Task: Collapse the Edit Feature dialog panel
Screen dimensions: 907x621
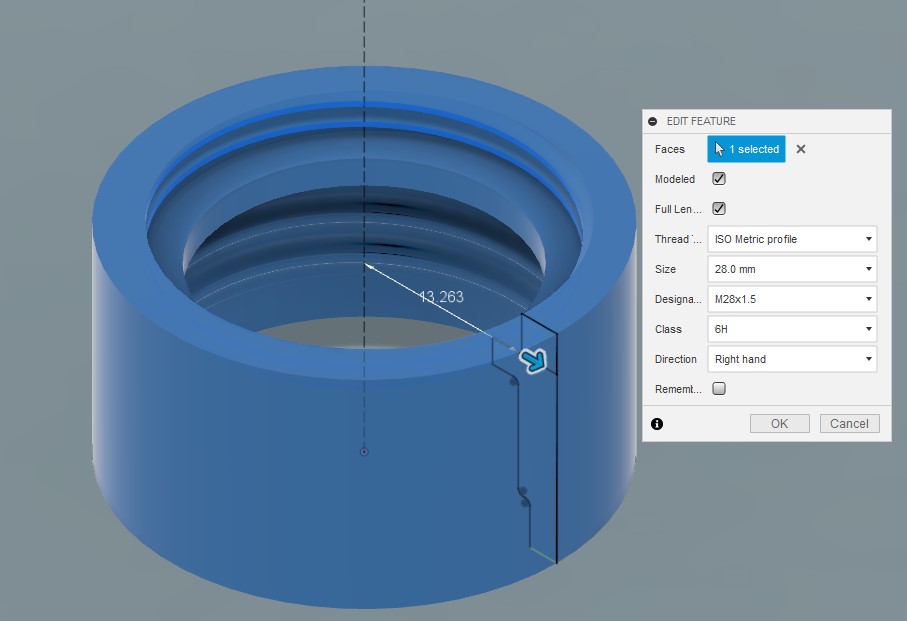Action: pyautogui.click(x=653, y=121)
